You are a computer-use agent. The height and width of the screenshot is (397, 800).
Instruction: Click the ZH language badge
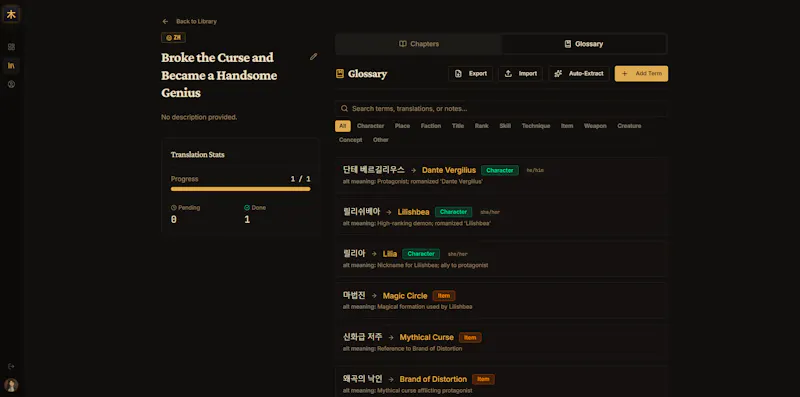(173, 38)
